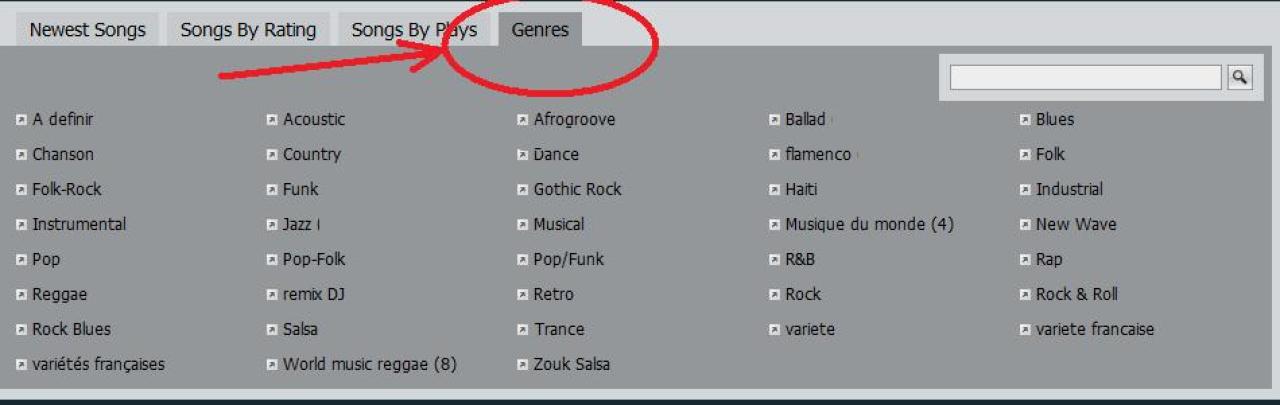Click the search magnifier icon button

pyautogui.click(x=1240, y=77)
